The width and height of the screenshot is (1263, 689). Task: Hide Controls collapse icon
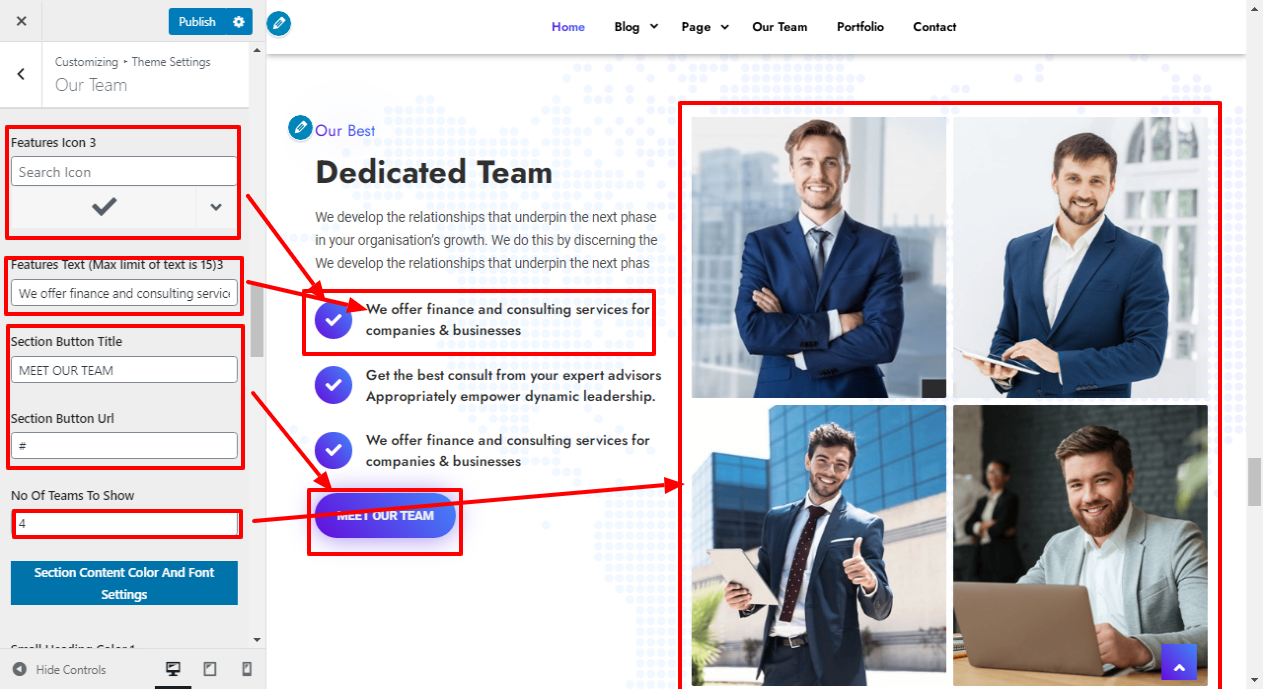19,669
